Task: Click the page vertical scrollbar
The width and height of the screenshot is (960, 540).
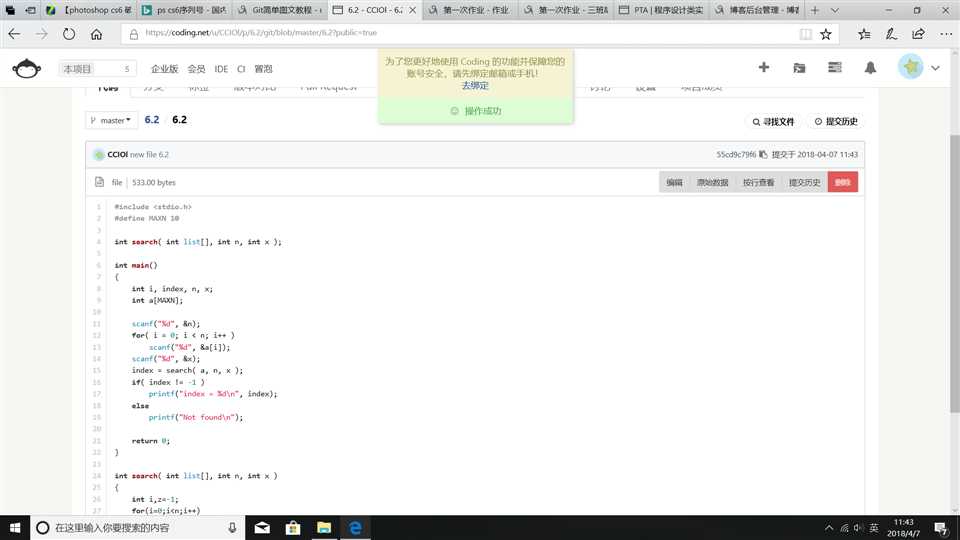Action: point(954,272)
